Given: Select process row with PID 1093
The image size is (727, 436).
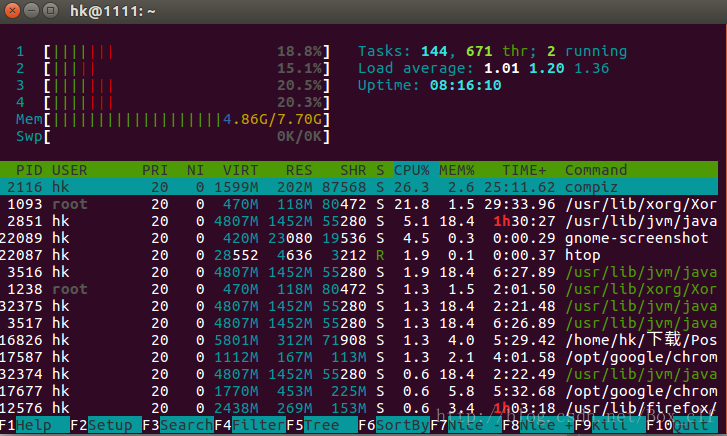Looking at the screenshot, I should (x=359, y=204).
